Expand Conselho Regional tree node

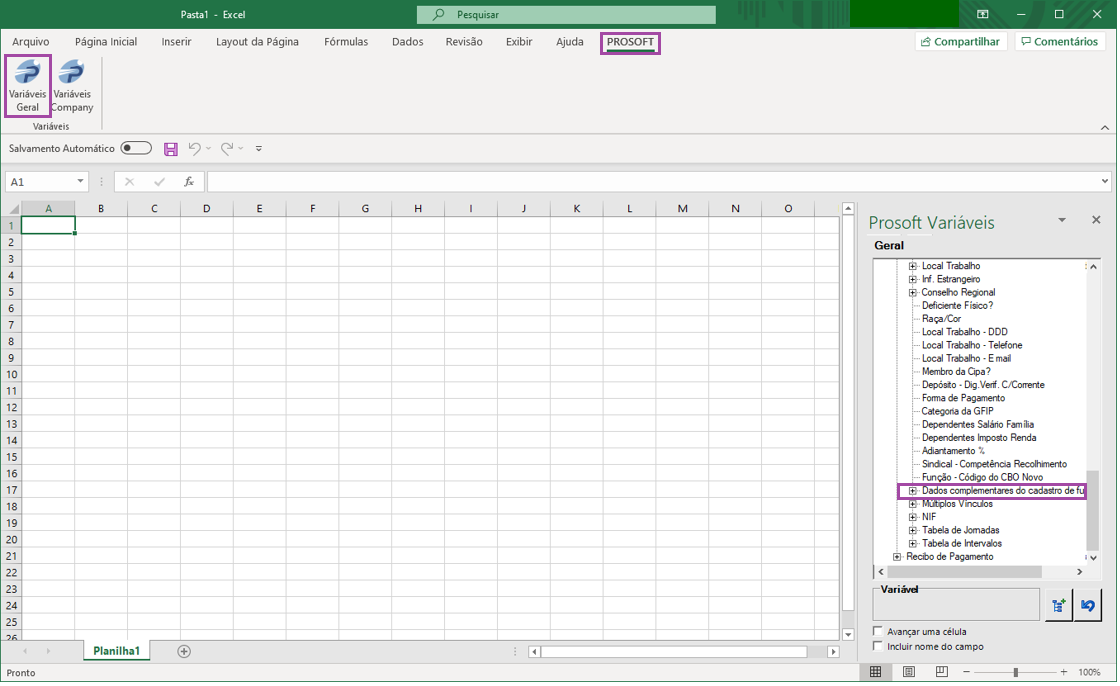[x=913, y=292]
